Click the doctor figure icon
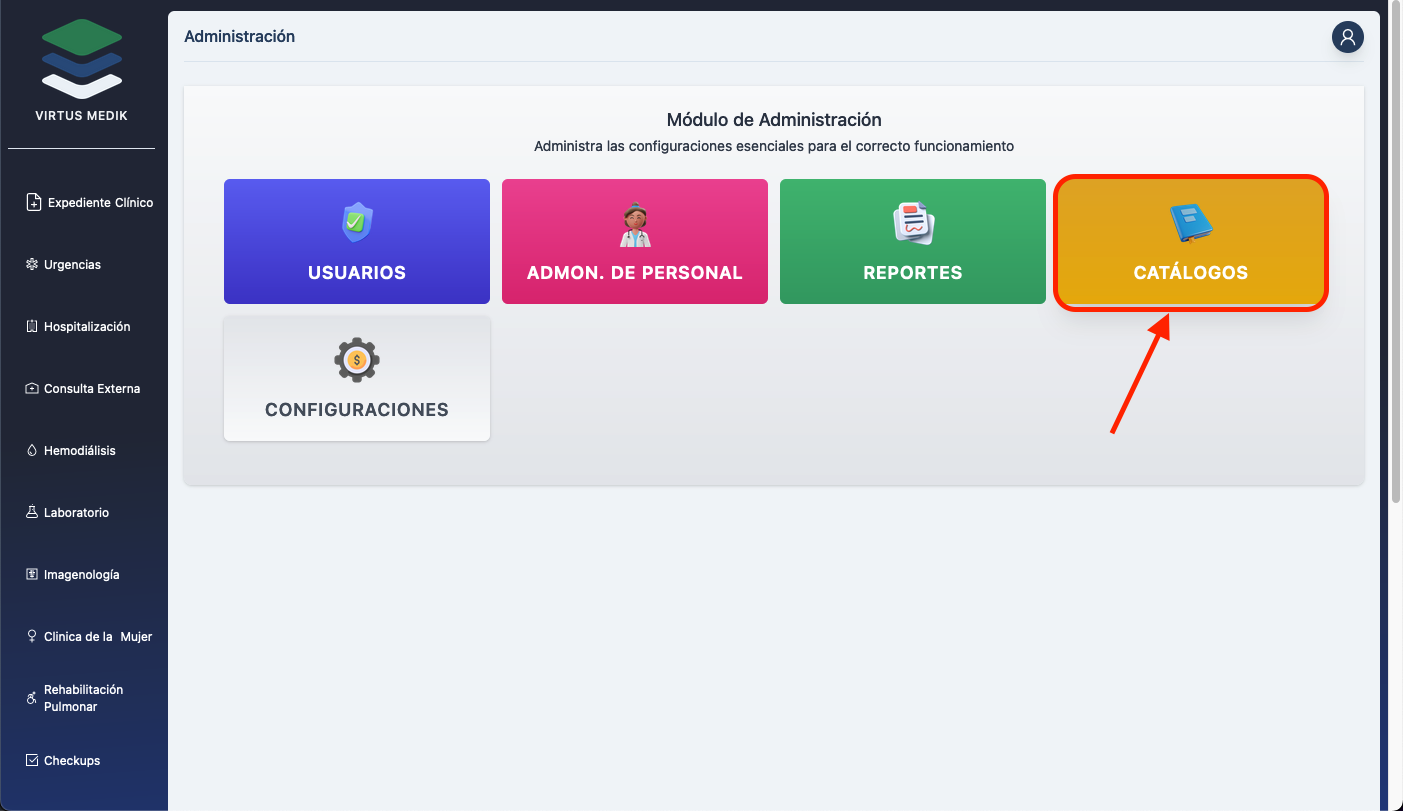1403x811 pixels. pyautogui.click(x=634, y=224)
